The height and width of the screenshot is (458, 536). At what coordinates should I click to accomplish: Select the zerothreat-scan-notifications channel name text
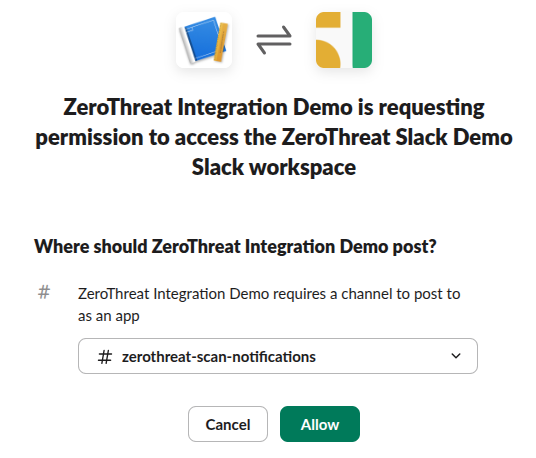219,357
